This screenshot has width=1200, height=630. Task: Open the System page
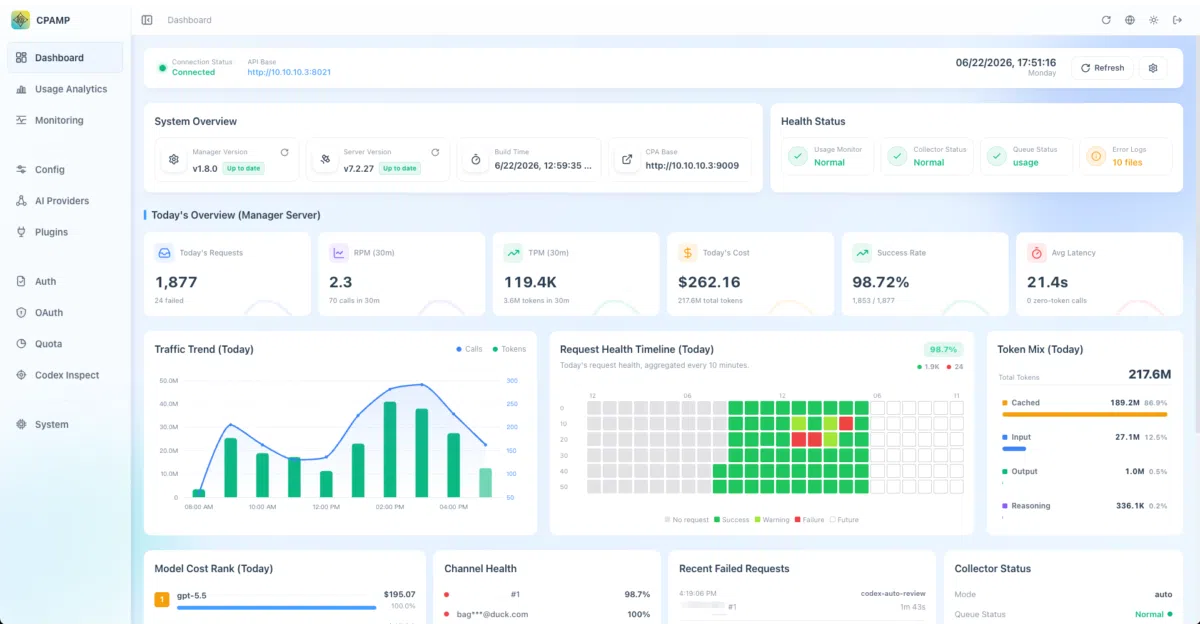pyautogui.click(x=65, y=425)
